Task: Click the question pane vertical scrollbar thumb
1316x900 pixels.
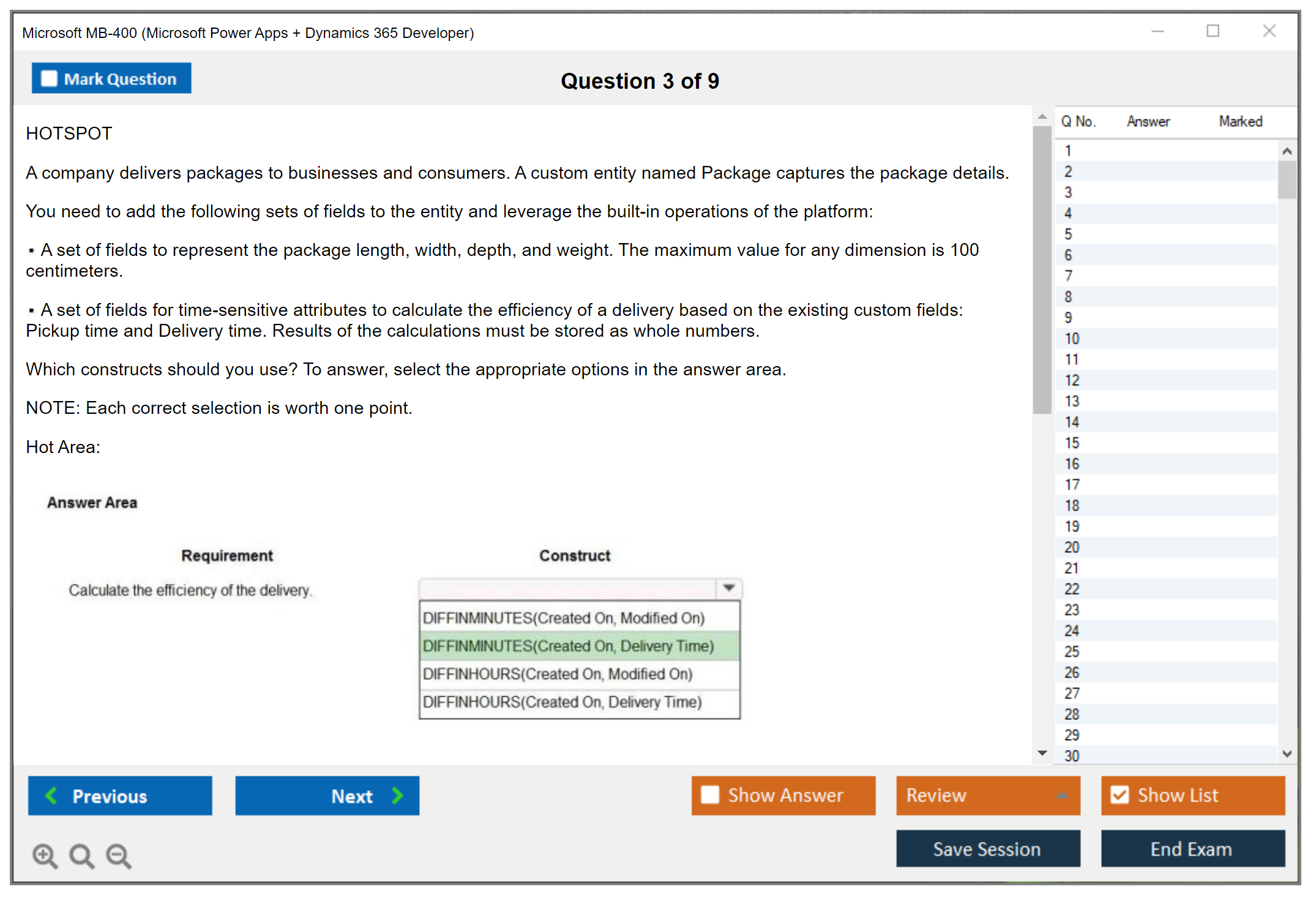Action: [x=1042, y=269]
